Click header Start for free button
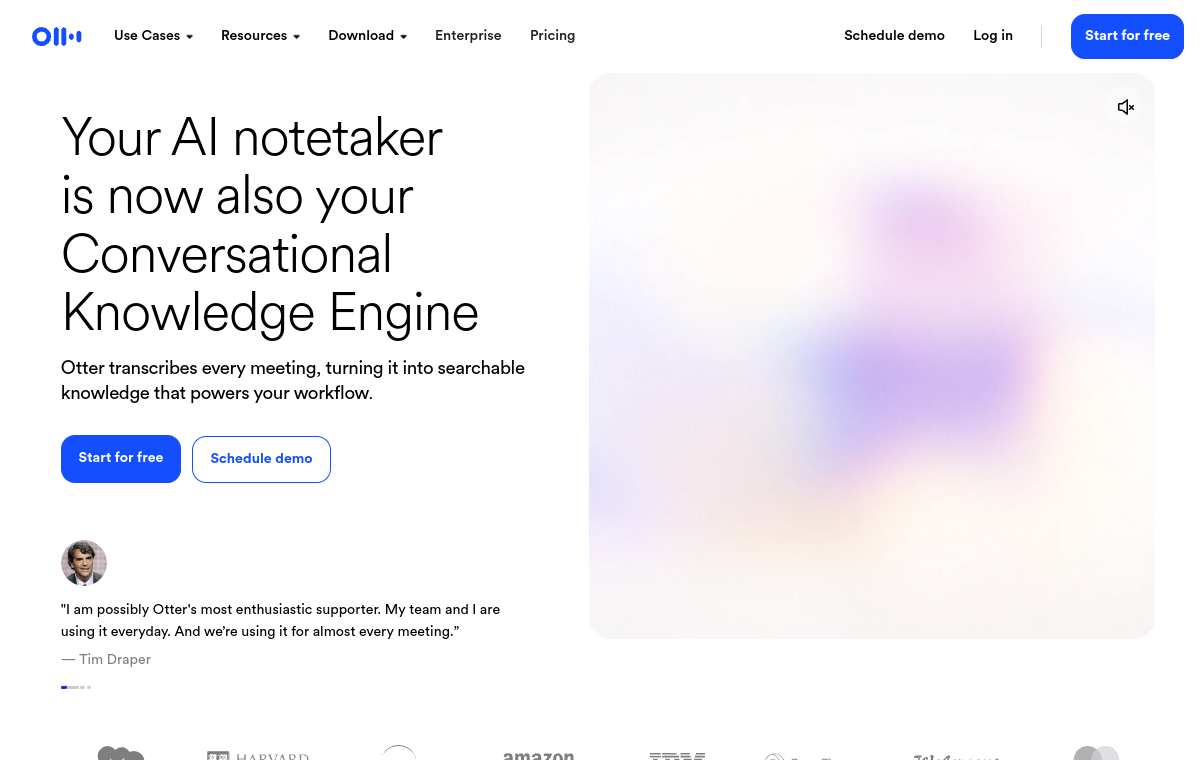Viewport: 1200px width, 760px height. [1127, 36]
